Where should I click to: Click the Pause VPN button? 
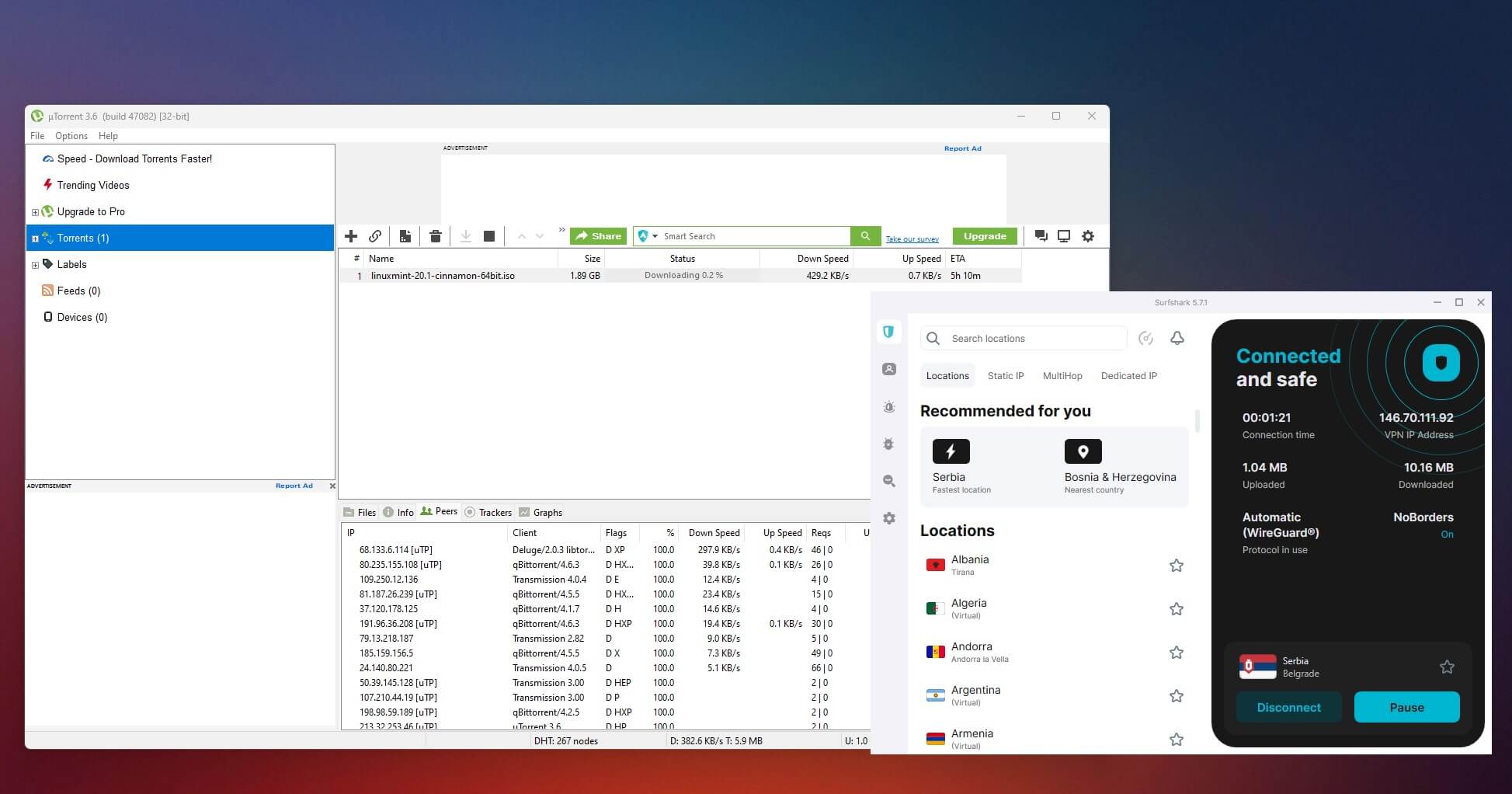tap(1407, 707)
